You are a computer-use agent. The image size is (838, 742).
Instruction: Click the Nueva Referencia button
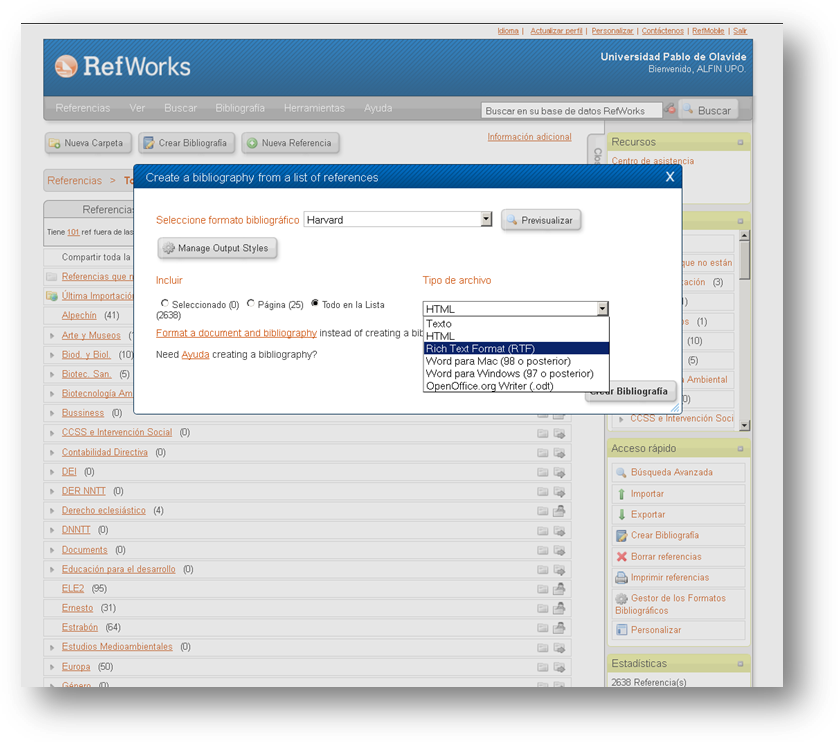coord(290,143)
